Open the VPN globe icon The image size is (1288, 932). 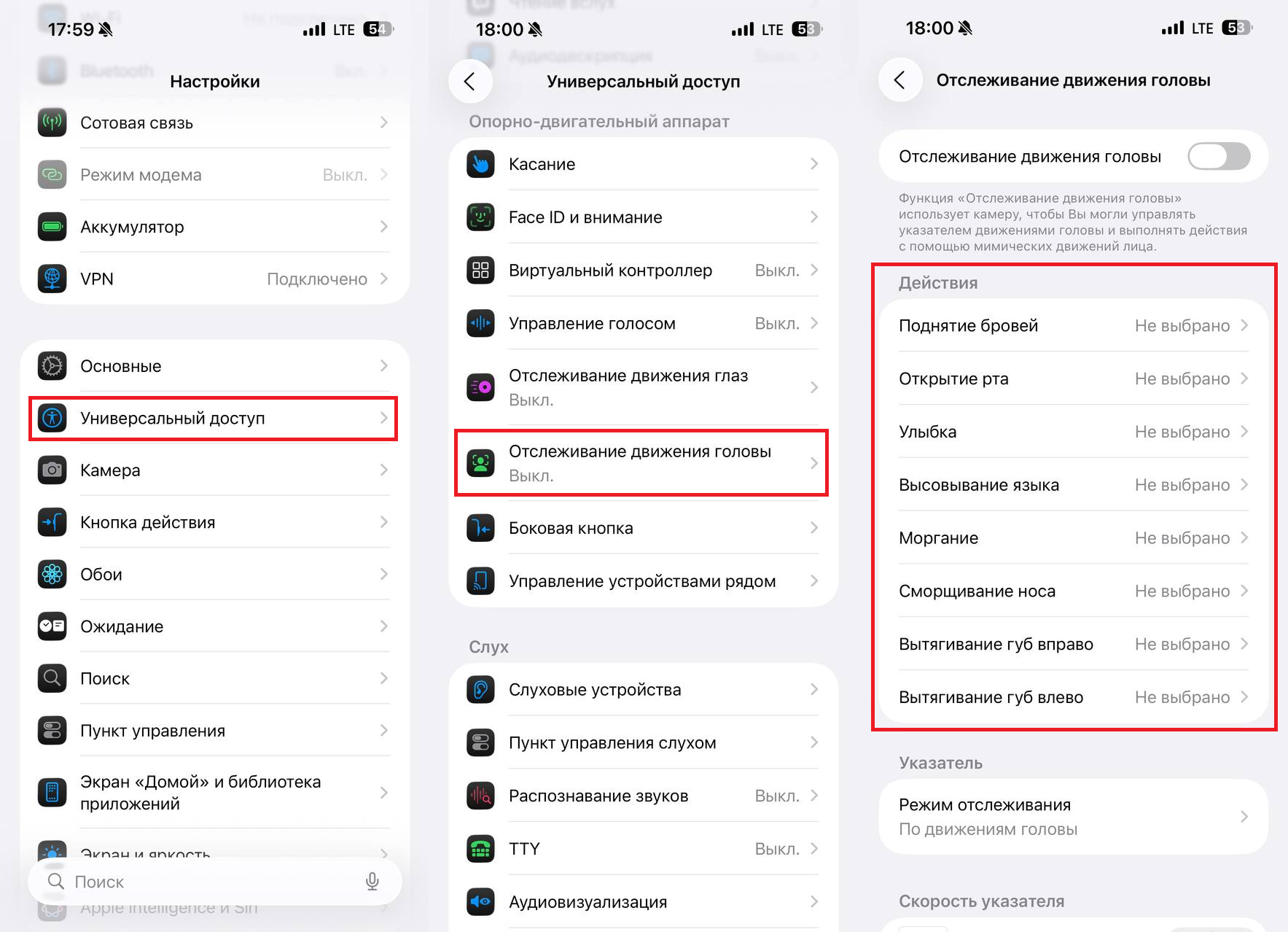(x=52, y=279)
